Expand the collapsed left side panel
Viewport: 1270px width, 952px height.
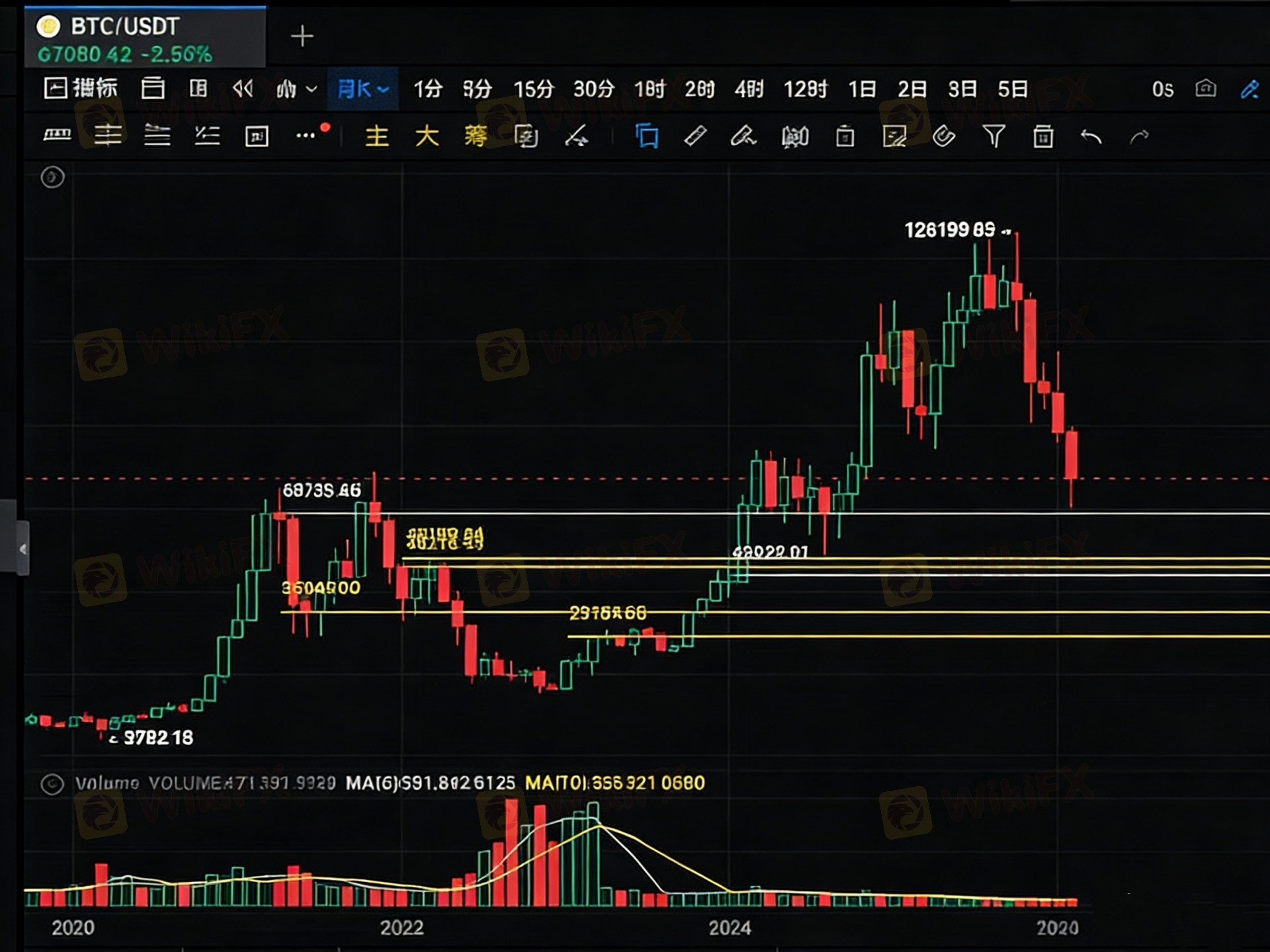click(x=22, y=549)
